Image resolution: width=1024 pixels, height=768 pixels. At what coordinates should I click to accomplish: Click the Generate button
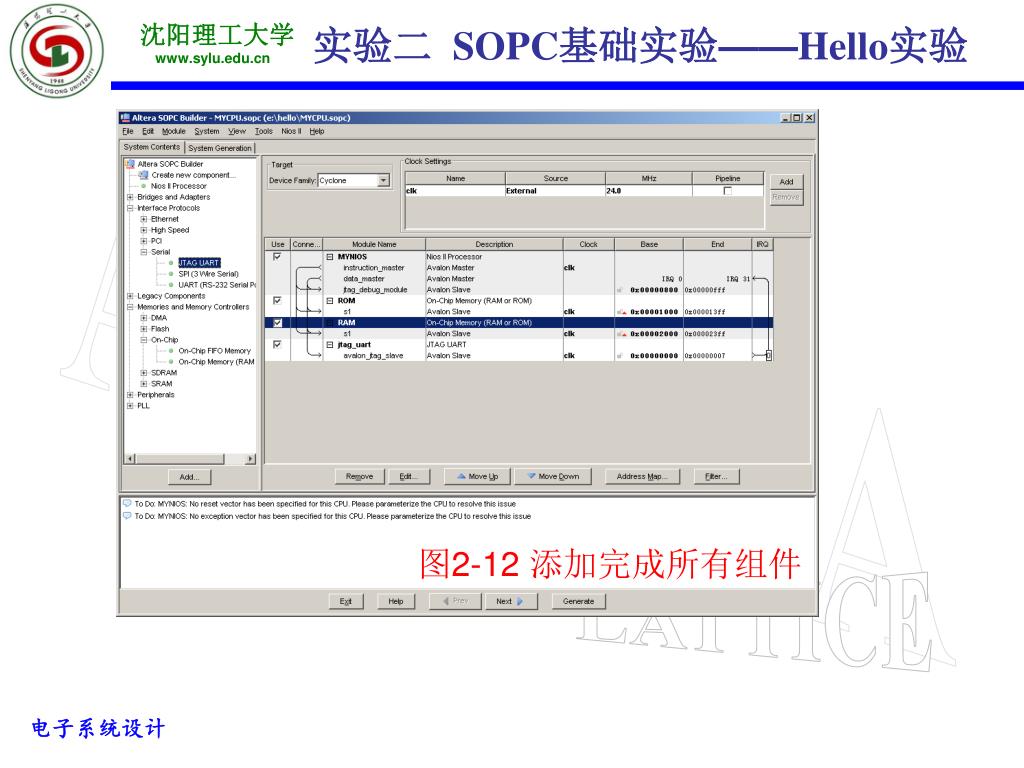pos(579,601)
